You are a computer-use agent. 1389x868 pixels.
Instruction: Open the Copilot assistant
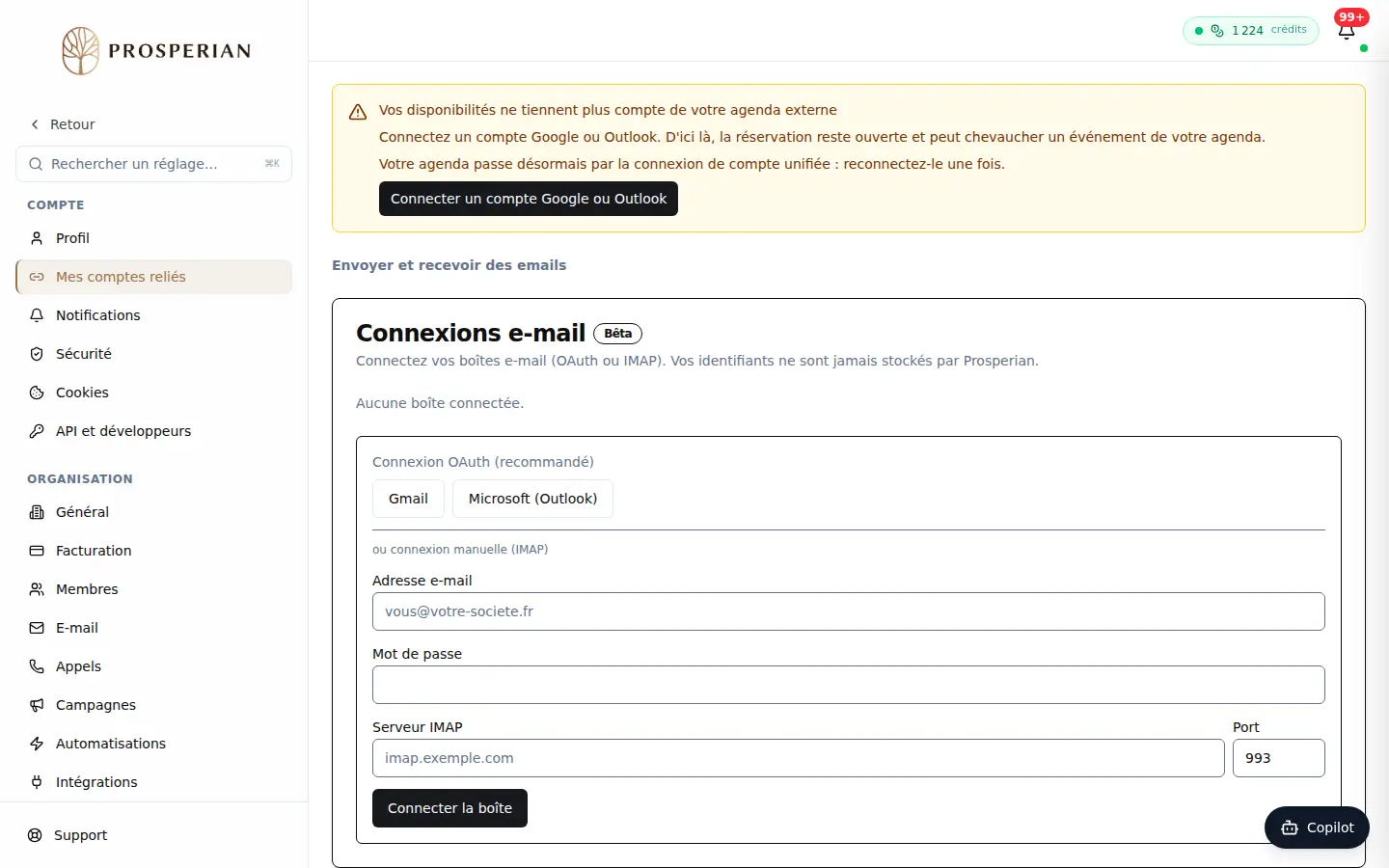point(1317,827)
